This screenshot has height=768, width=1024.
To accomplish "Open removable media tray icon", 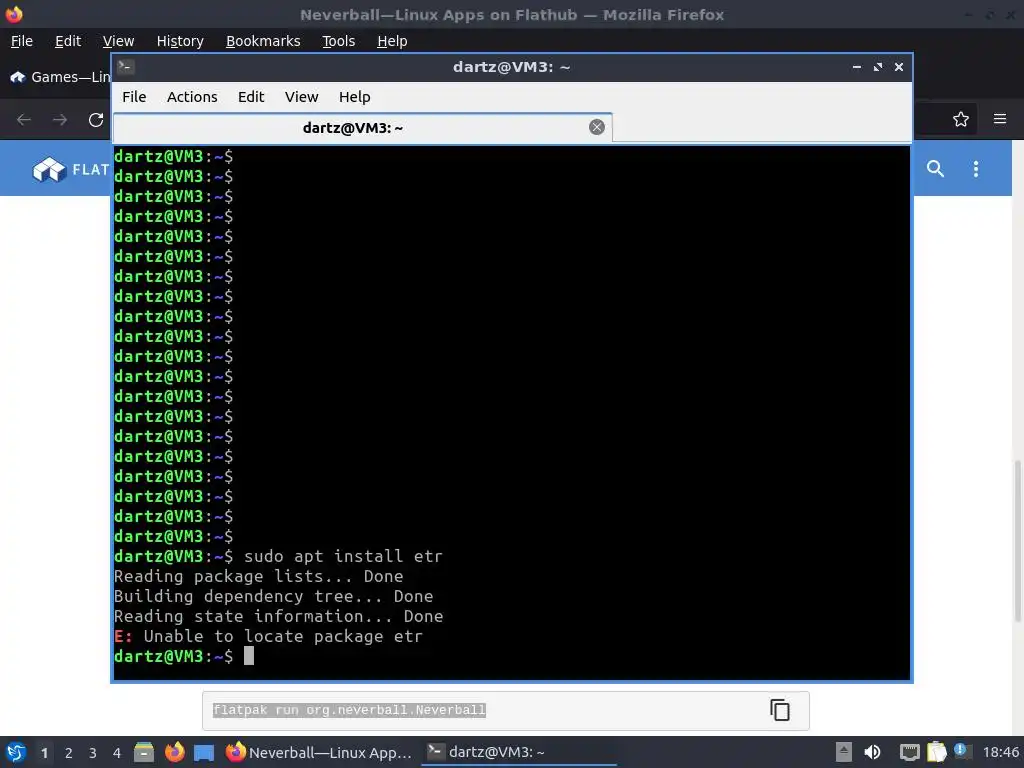I will (x=844, y=752).
